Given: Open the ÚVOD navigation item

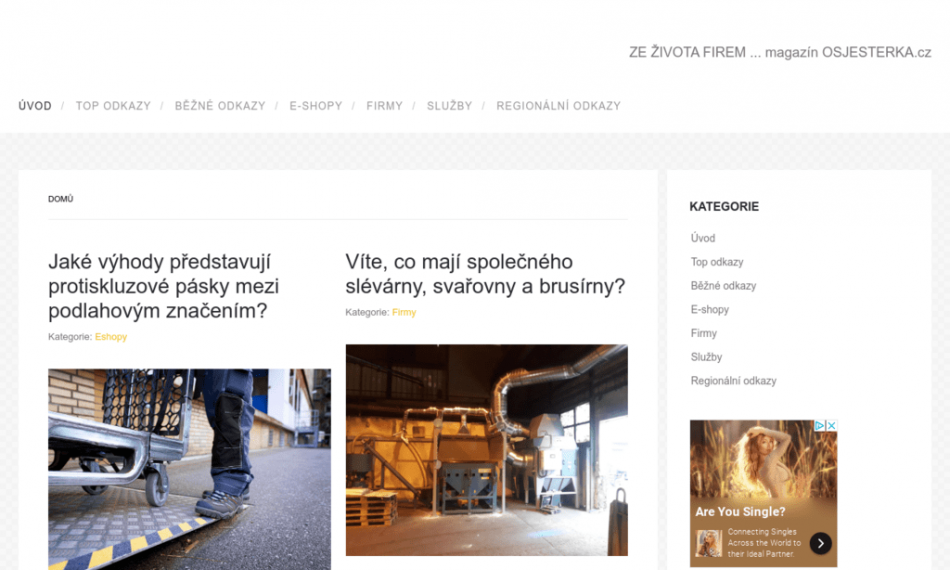Looking at the screenshot, I should coord(35,106).
